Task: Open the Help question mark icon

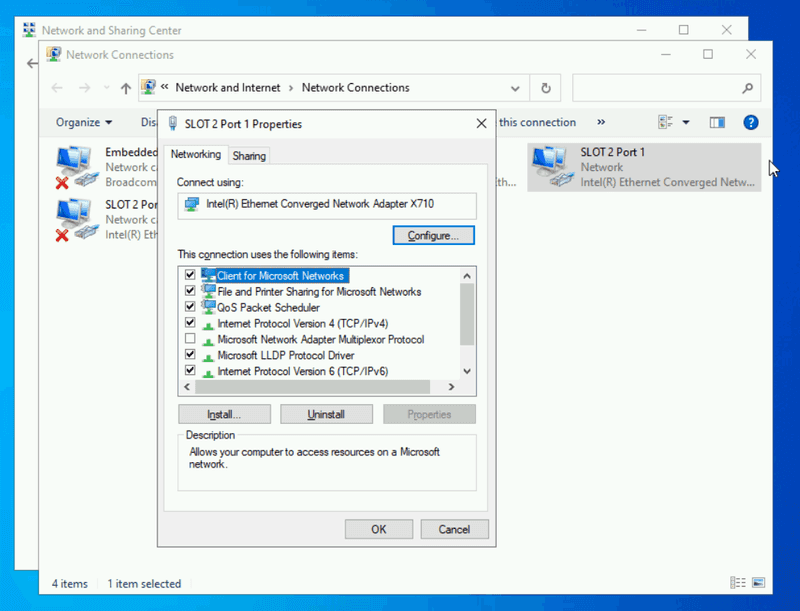Action: 749,122
